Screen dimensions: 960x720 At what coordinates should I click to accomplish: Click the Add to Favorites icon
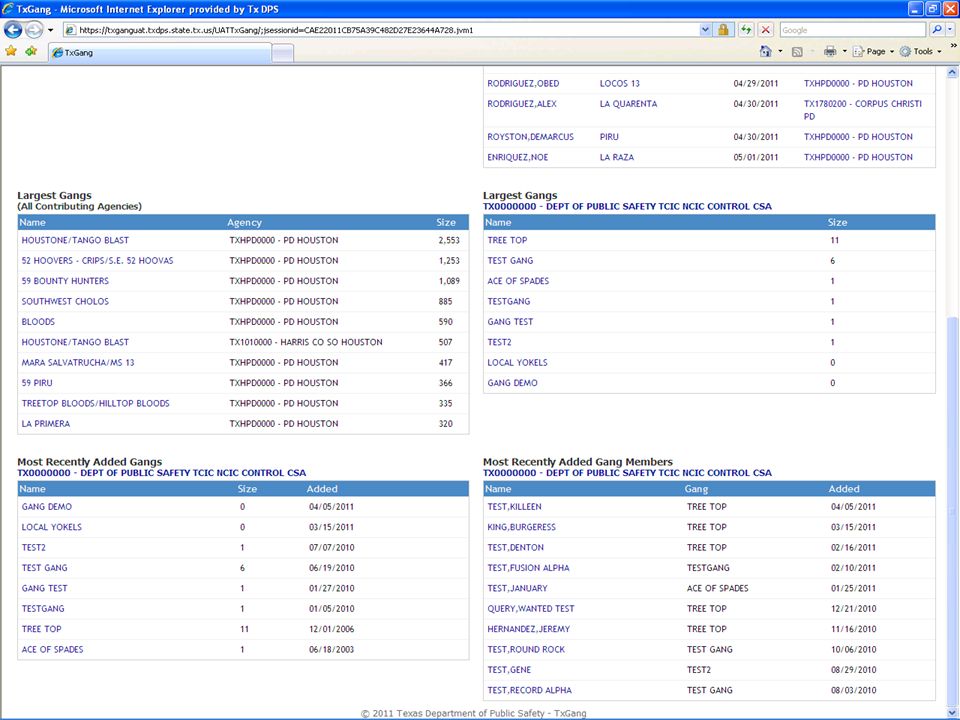click(31, 51)
